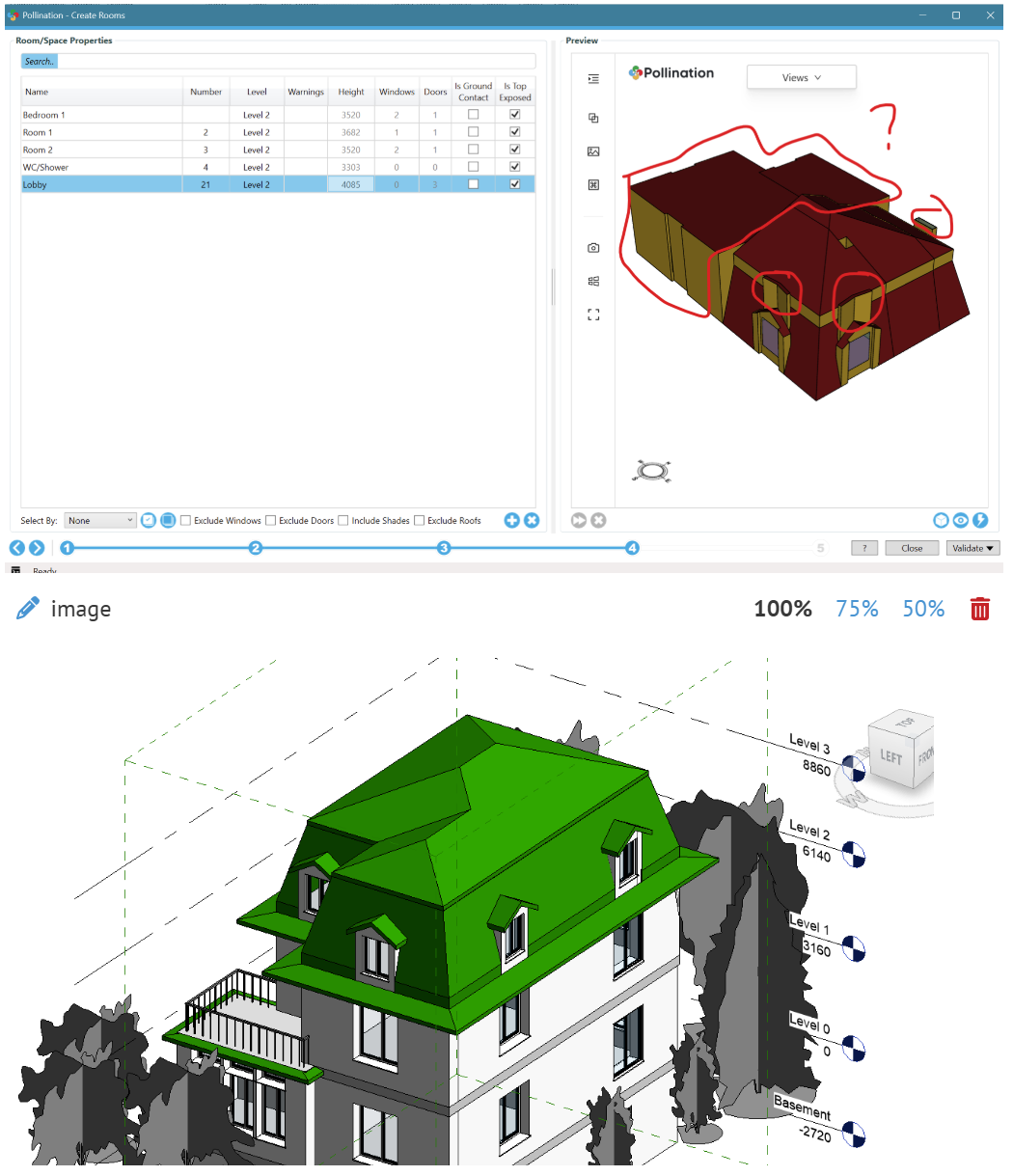Set image zoom to 75%
Screen dimensions: 1013x1176
click(857, 609)
